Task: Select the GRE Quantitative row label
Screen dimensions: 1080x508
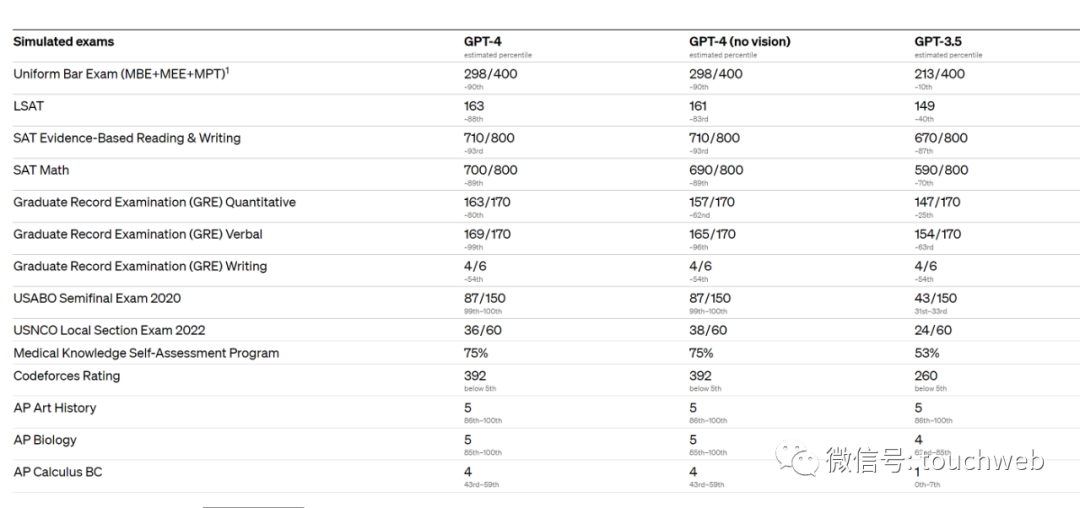Action: [154, 202]
